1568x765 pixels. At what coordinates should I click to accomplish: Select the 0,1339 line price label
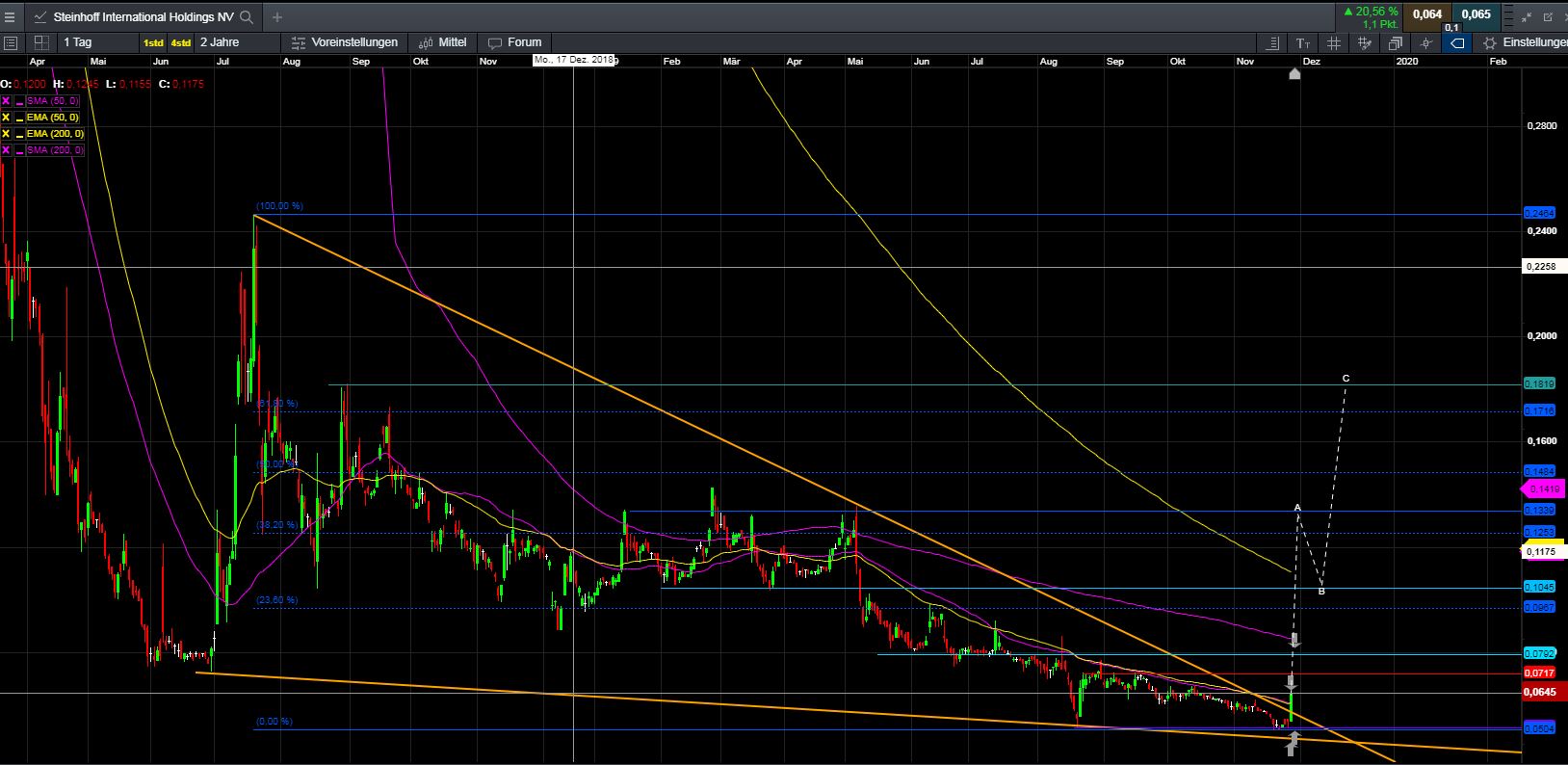[1539, 510]
